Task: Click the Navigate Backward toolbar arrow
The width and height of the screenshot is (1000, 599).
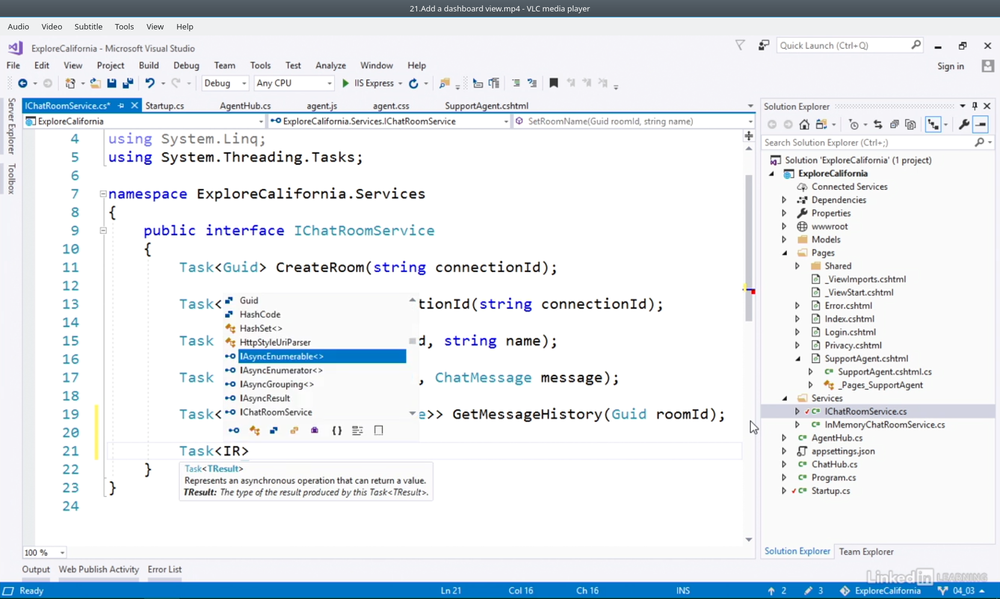Action: (22, 84)
